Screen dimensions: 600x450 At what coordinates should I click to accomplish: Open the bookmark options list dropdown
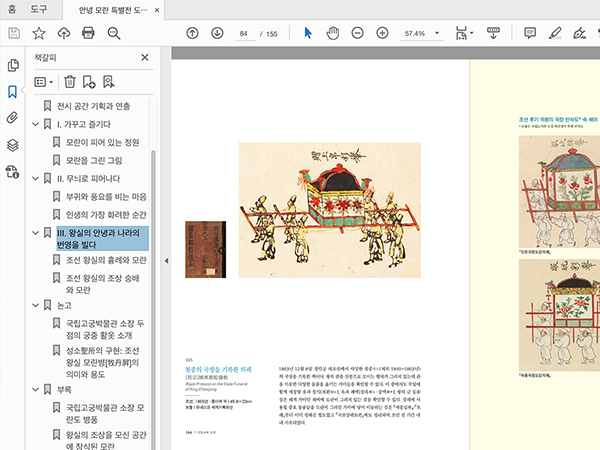[43, 82]
